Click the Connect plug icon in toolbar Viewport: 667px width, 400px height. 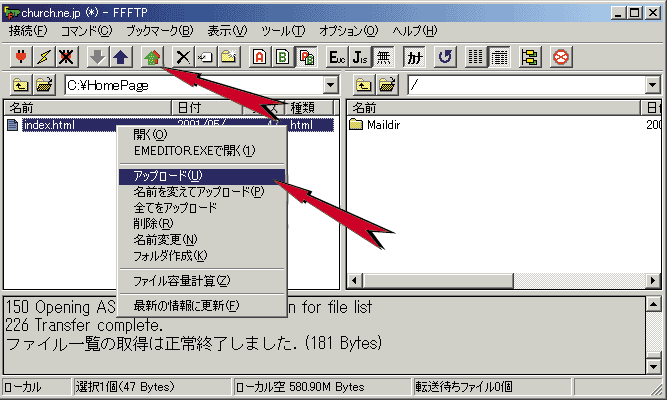19,57
